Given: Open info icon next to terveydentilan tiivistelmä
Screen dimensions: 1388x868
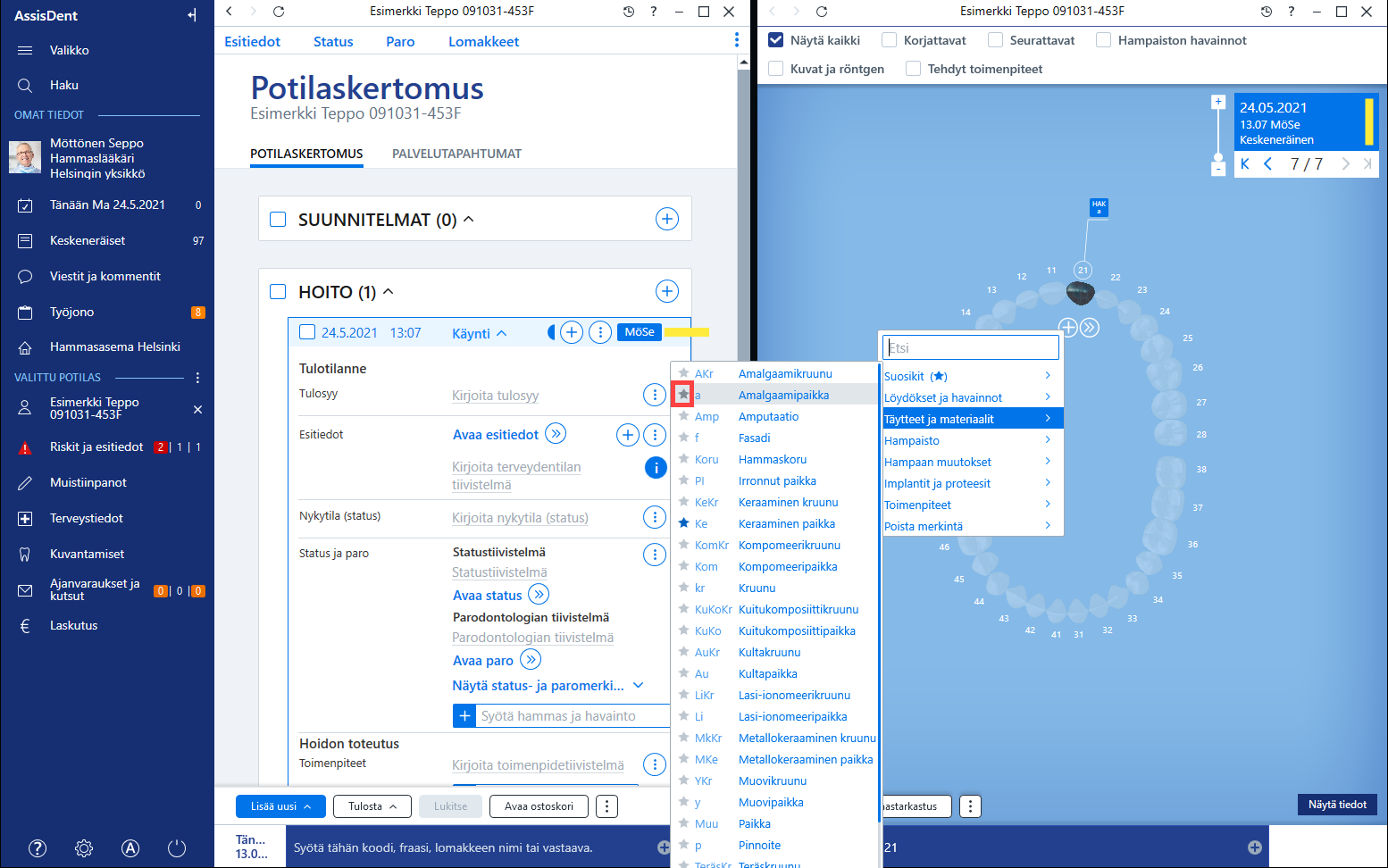Looking at the screenshot, I should [x=656, y=467].
